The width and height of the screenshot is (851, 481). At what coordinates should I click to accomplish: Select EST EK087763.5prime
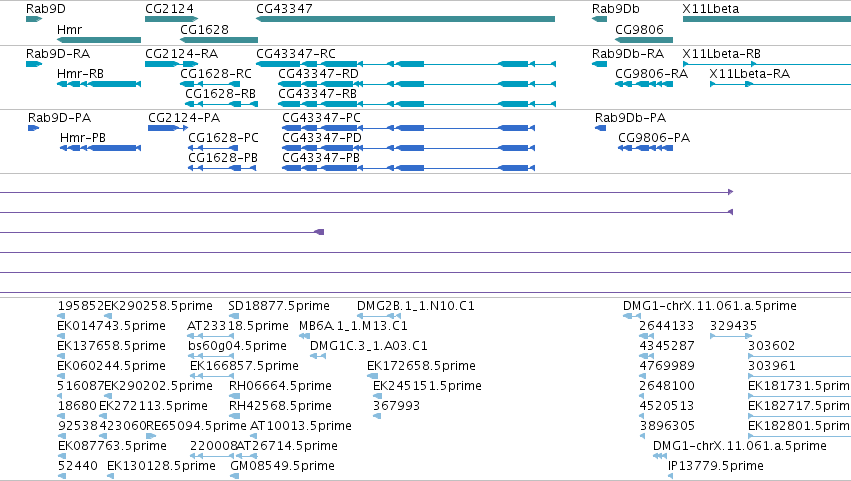pos(112,447)
